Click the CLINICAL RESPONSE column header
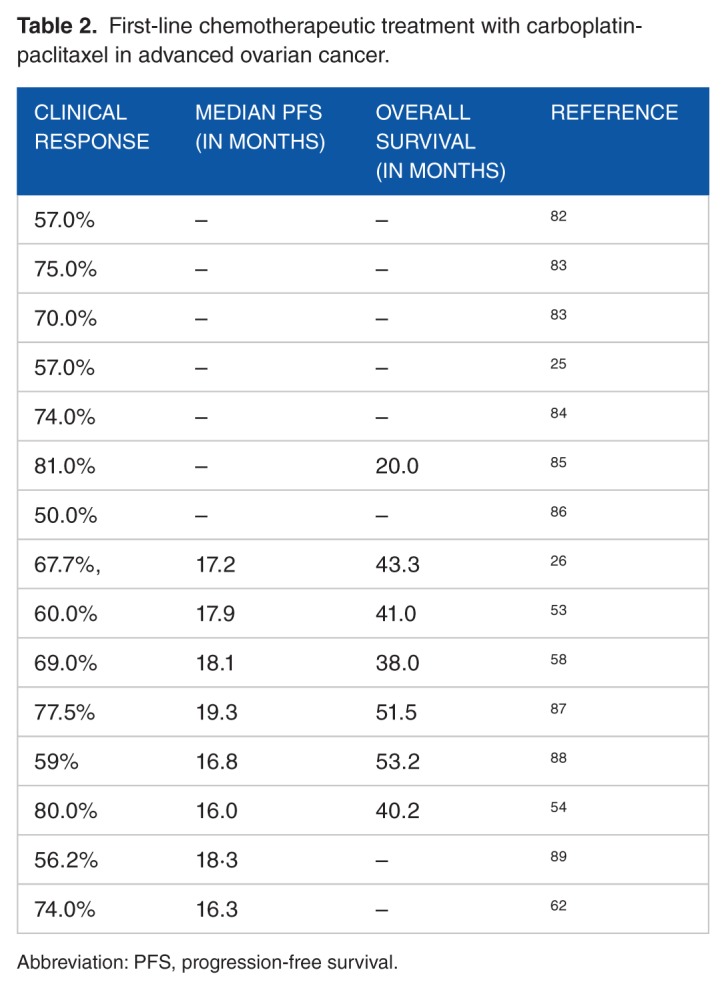Image resolution: width=726 pixels, height=990 pixels. (x=92, y=127)
